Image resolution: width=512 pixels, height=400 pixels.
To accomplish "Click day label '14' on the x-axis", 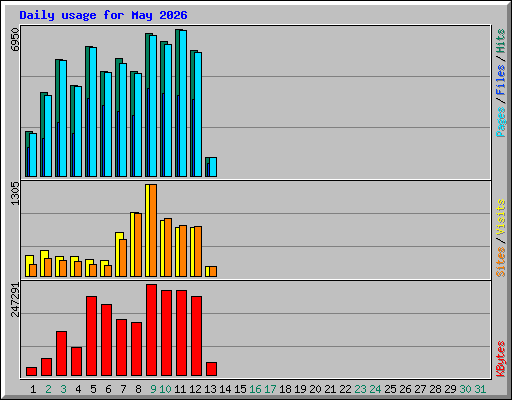I will pos(225,389).
